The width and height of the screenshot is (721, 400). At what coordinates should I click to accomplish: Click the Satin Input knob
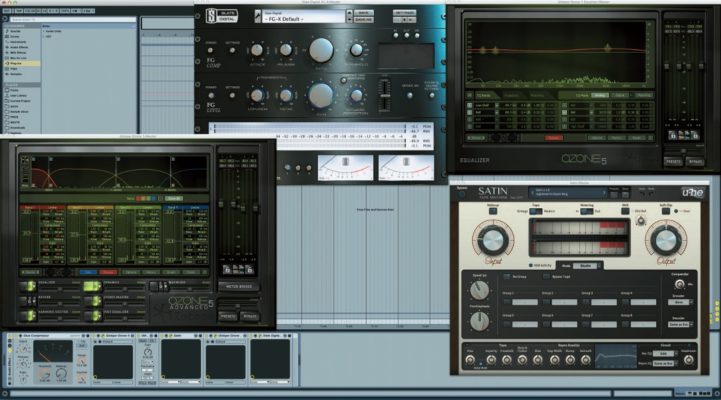(492, 240)
